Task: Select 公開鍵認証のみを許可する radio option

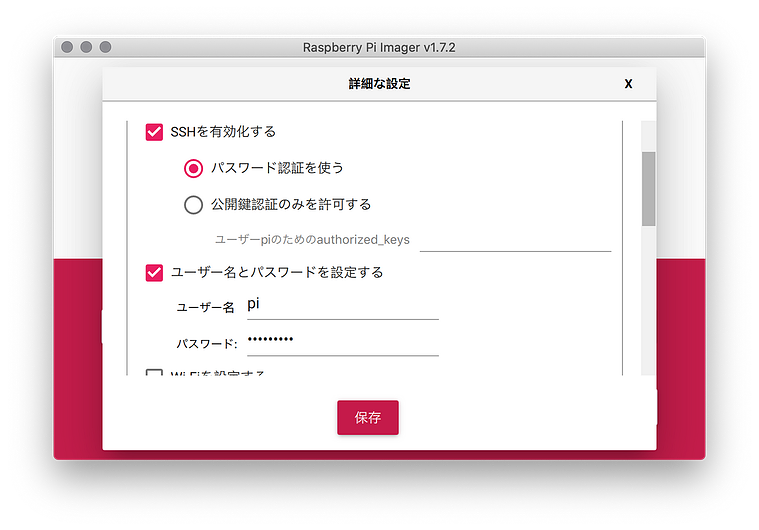Action: tap(193, 205)
